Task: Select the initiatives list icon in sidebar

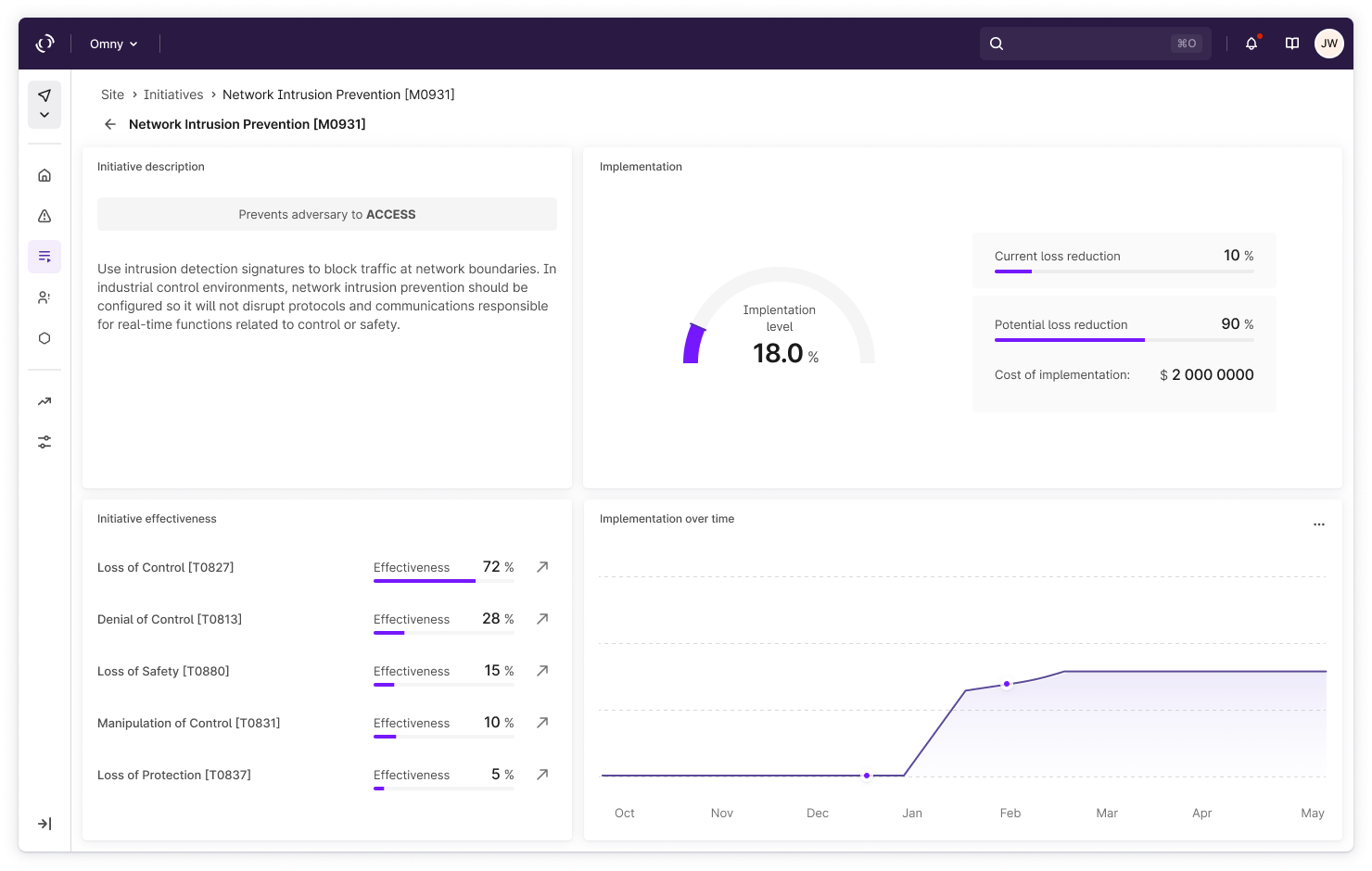Action: [x=44, y=257]
